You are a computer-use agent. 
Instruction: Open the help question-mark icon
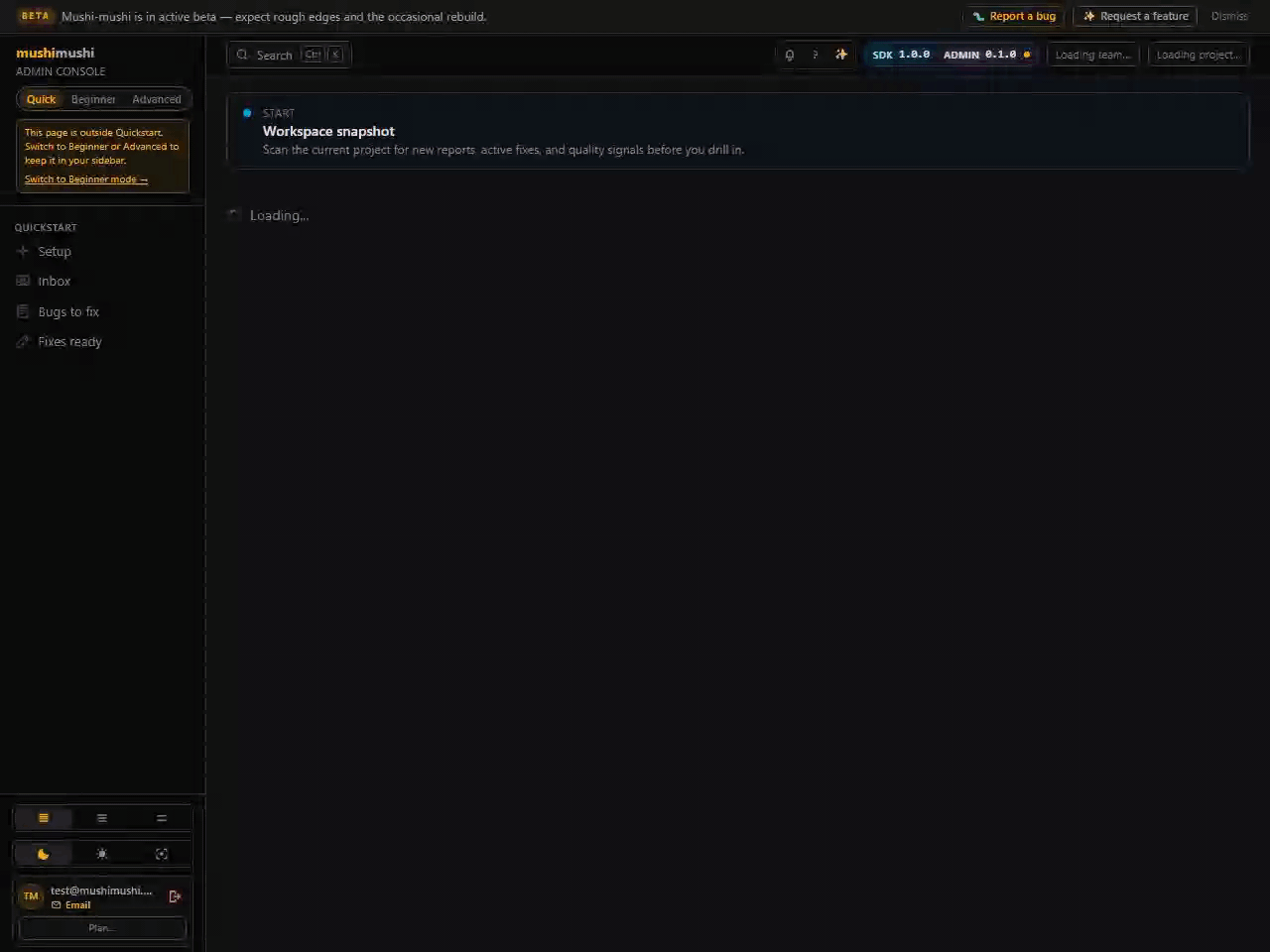816,56
